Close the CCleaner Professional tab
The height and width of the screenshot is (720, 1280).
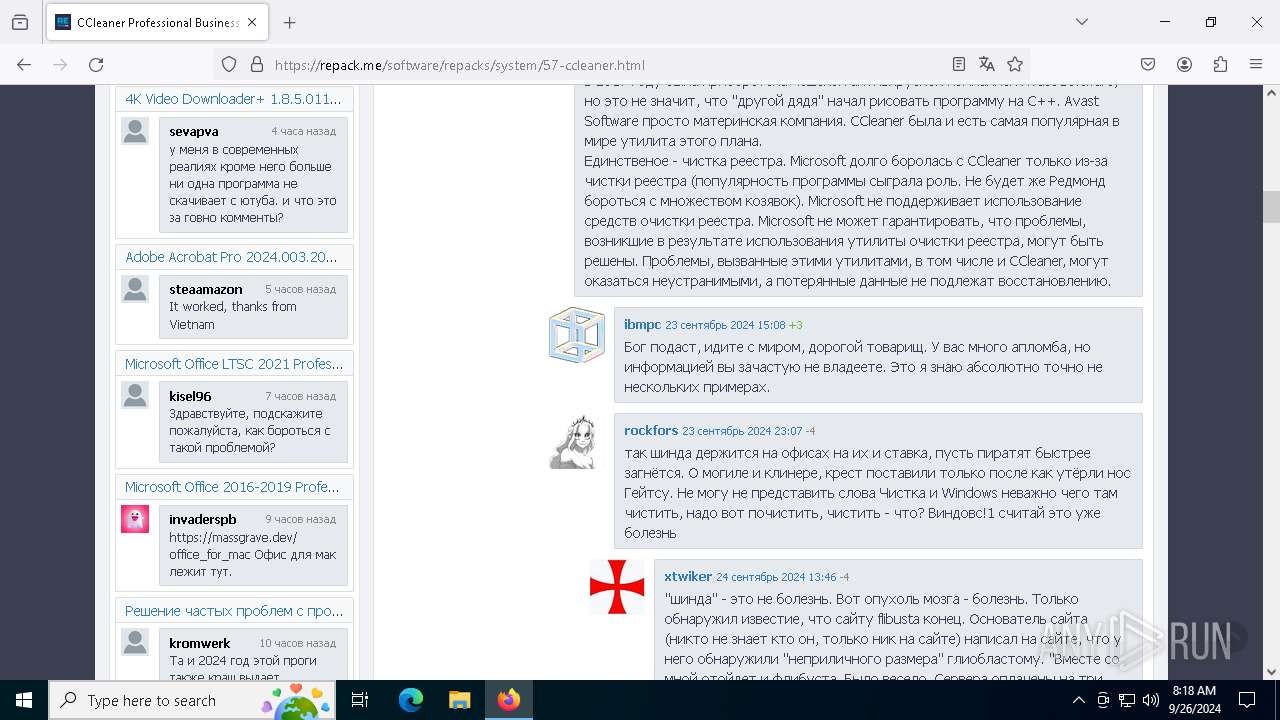252,22
